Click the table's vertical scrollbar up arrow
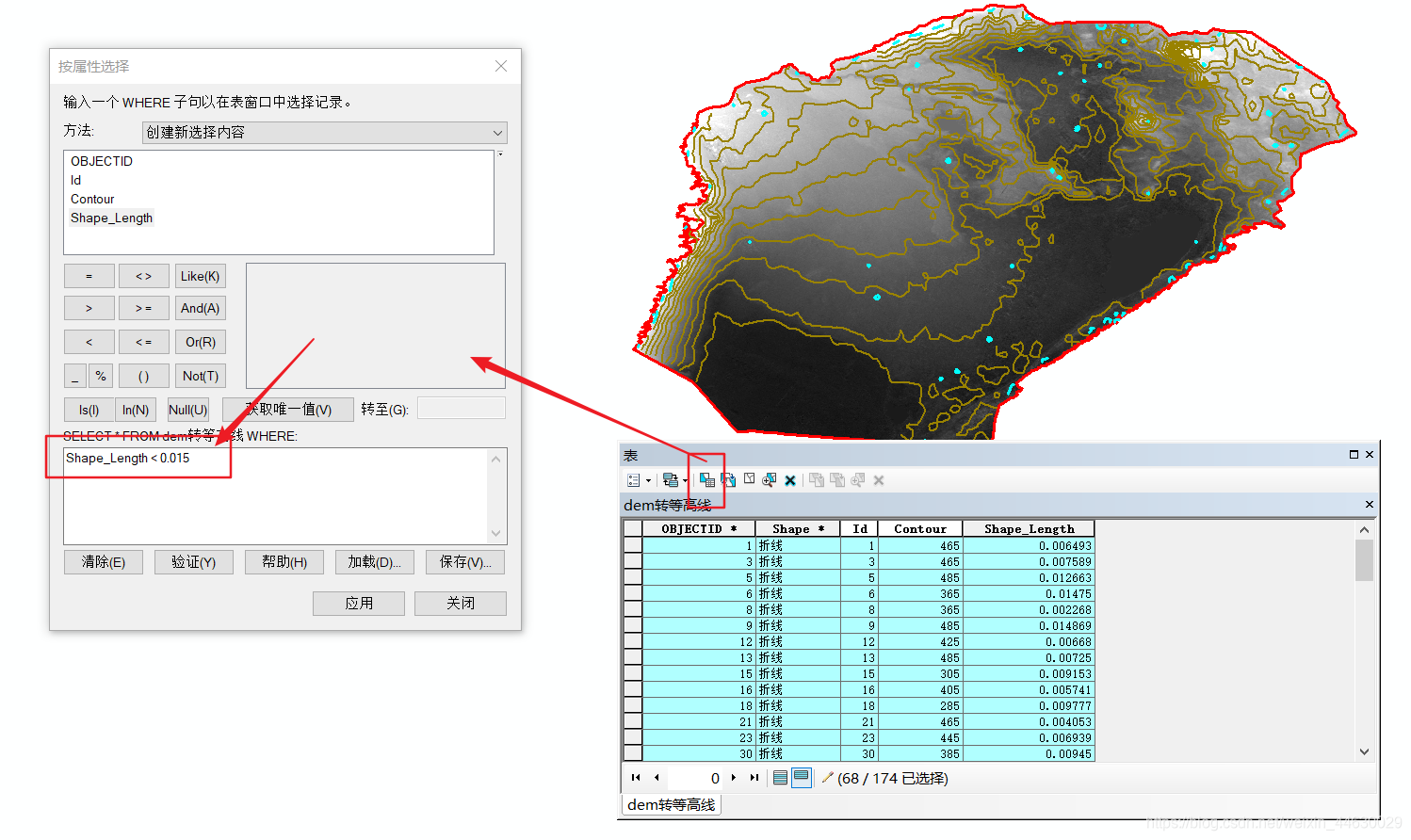The image size is (1411, 840). [1364, 530]
